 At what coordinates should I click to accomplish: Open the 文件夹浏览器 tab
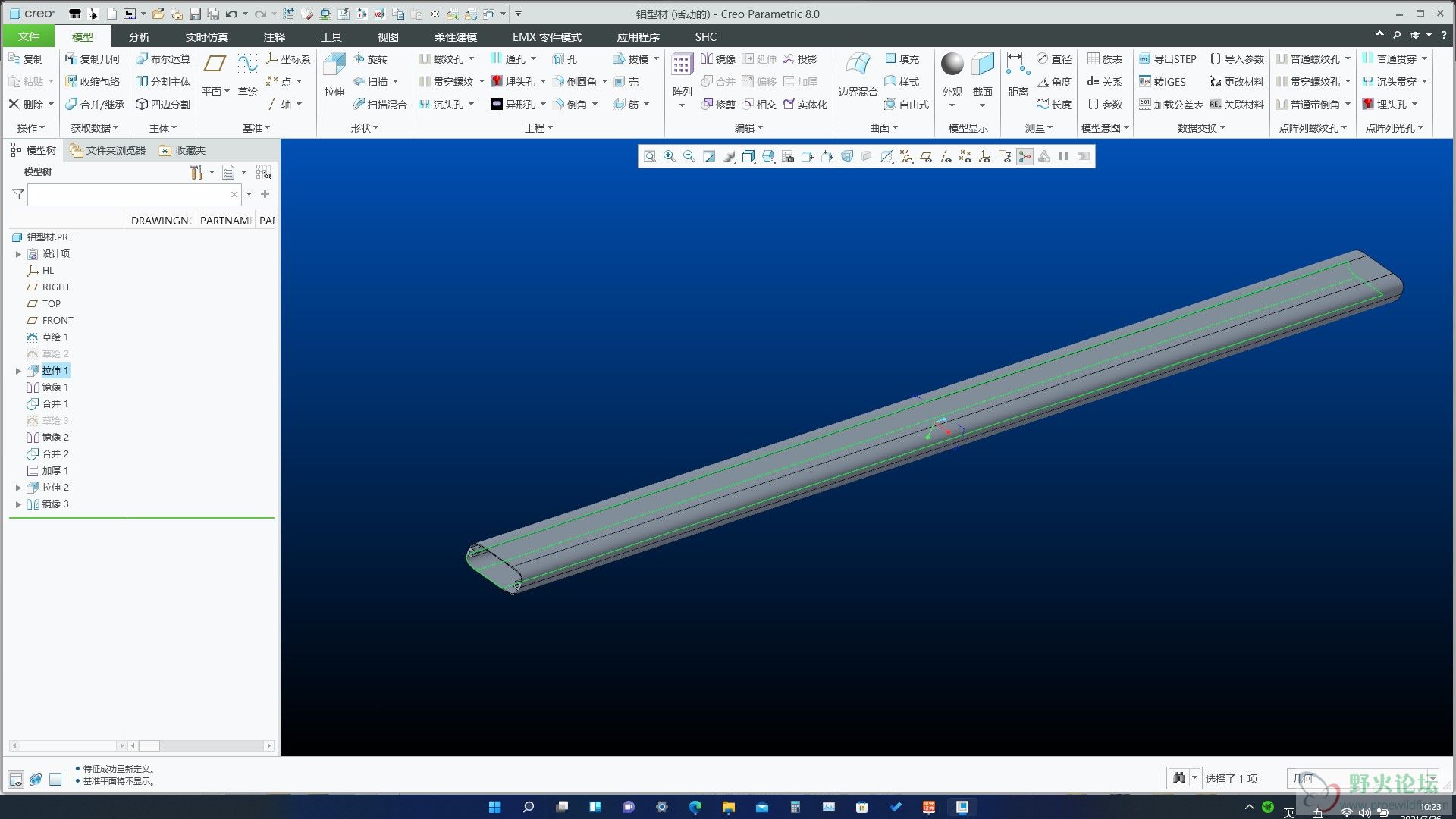click(x=107, y=150)
